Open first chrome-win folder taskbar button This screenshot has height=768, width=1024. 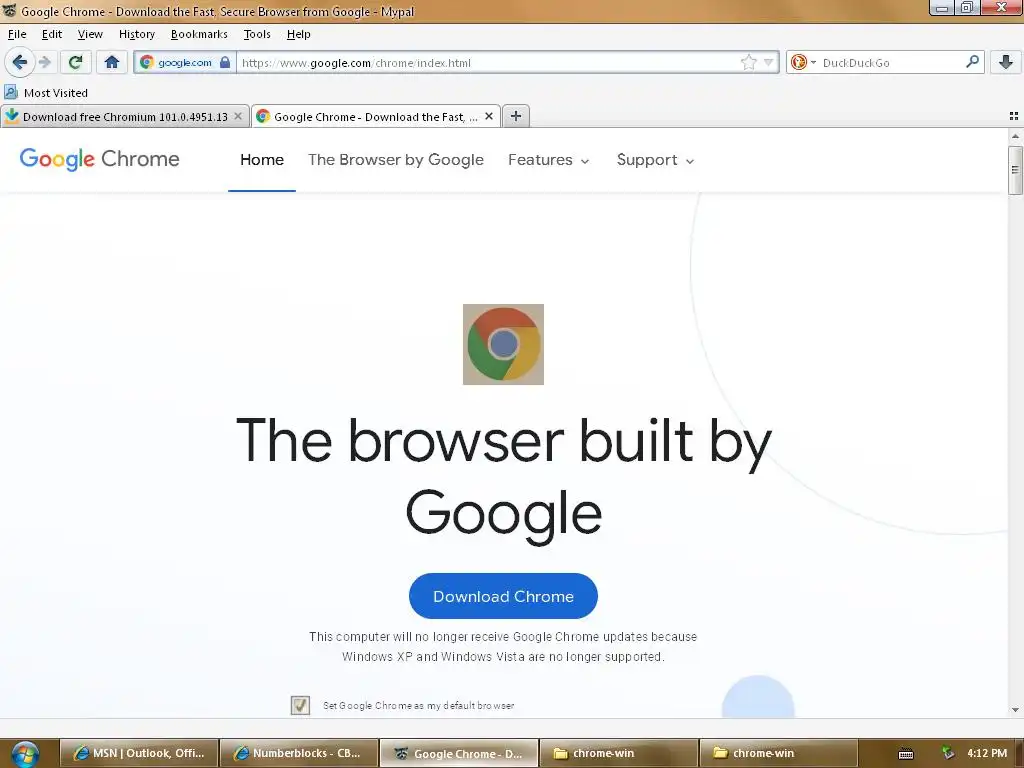pos(619,753)
